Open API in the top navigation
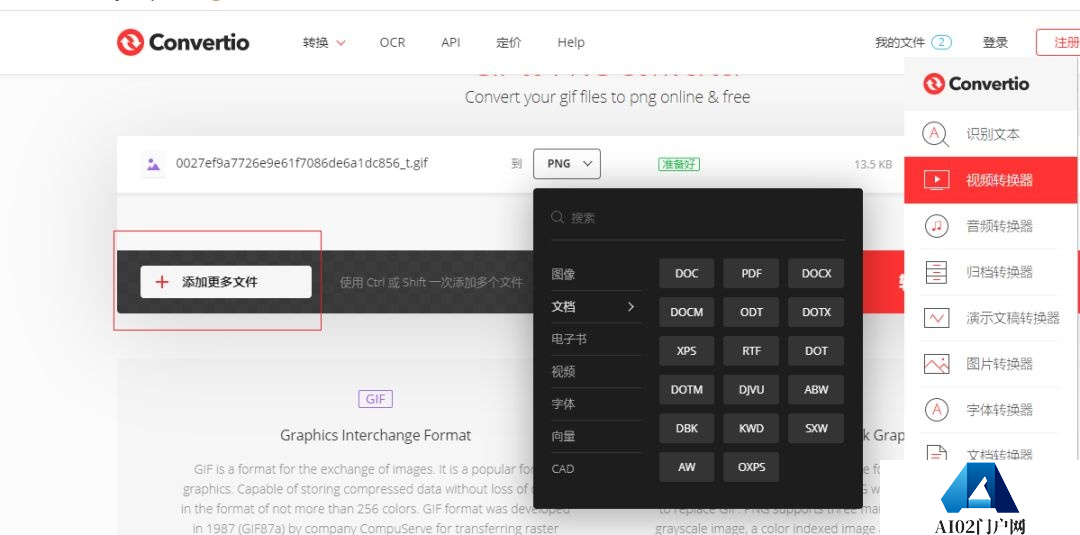 click(450, 43)
